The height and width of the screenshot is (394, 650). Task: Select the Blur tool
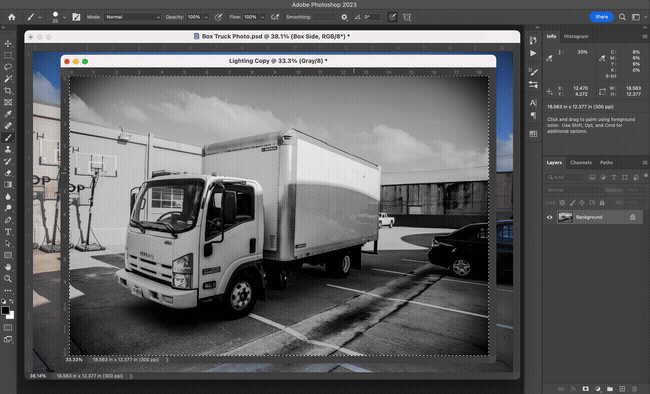tap(8, 197)
